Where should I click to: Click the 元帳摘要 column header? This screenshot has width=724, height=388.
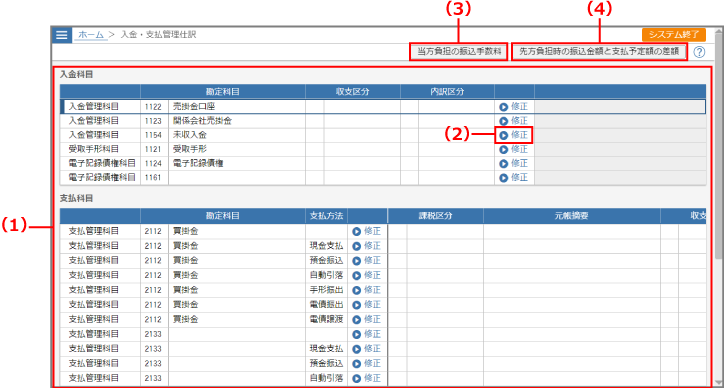tap(572, 216)
